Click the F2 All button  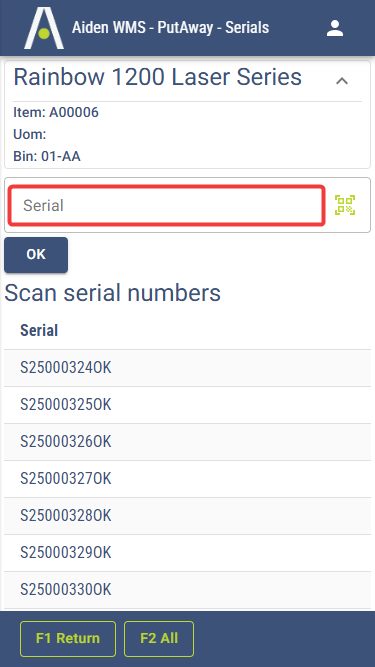pos(159,638)
